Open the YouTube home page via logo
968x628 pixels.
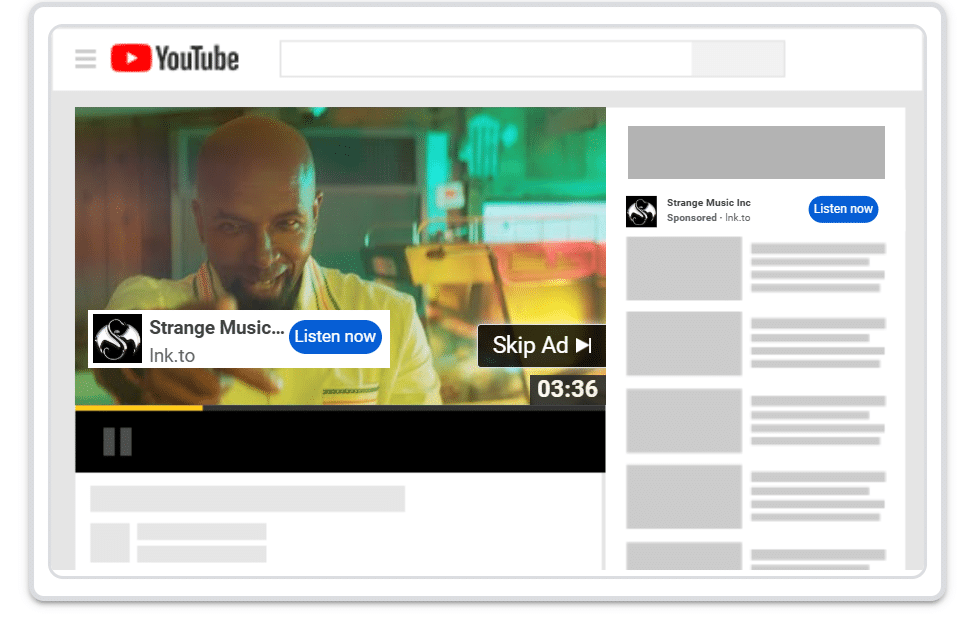(x=175, y=58)
